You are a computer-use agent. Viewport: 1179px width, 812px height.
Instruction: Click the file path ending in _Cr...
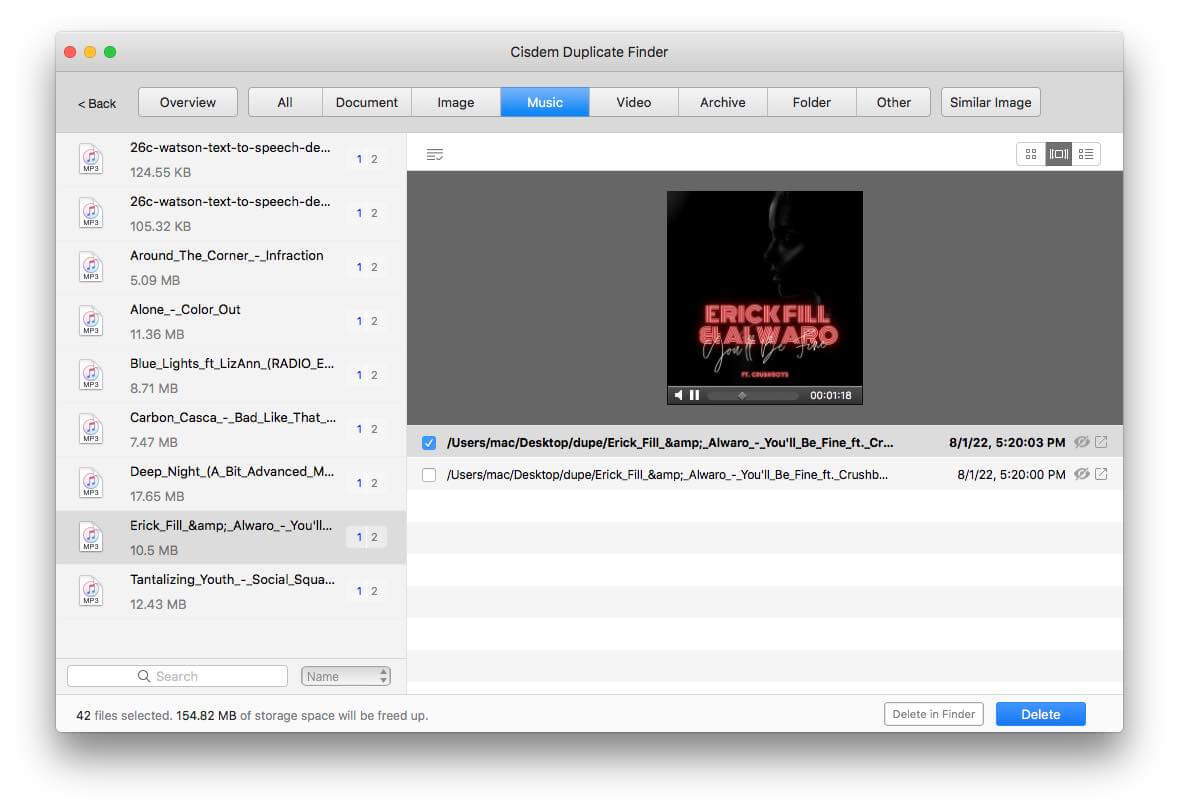point(670,443)
